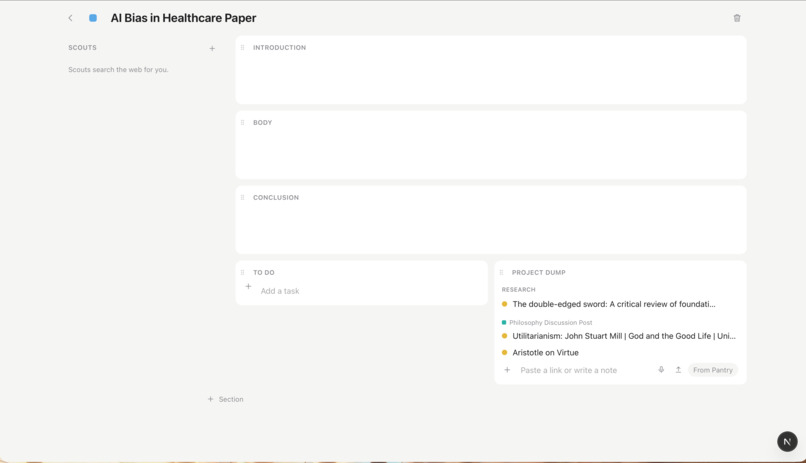Click the green square beside Philosophy Discussion Post
The image size is (806, 463).
[504, 322]
